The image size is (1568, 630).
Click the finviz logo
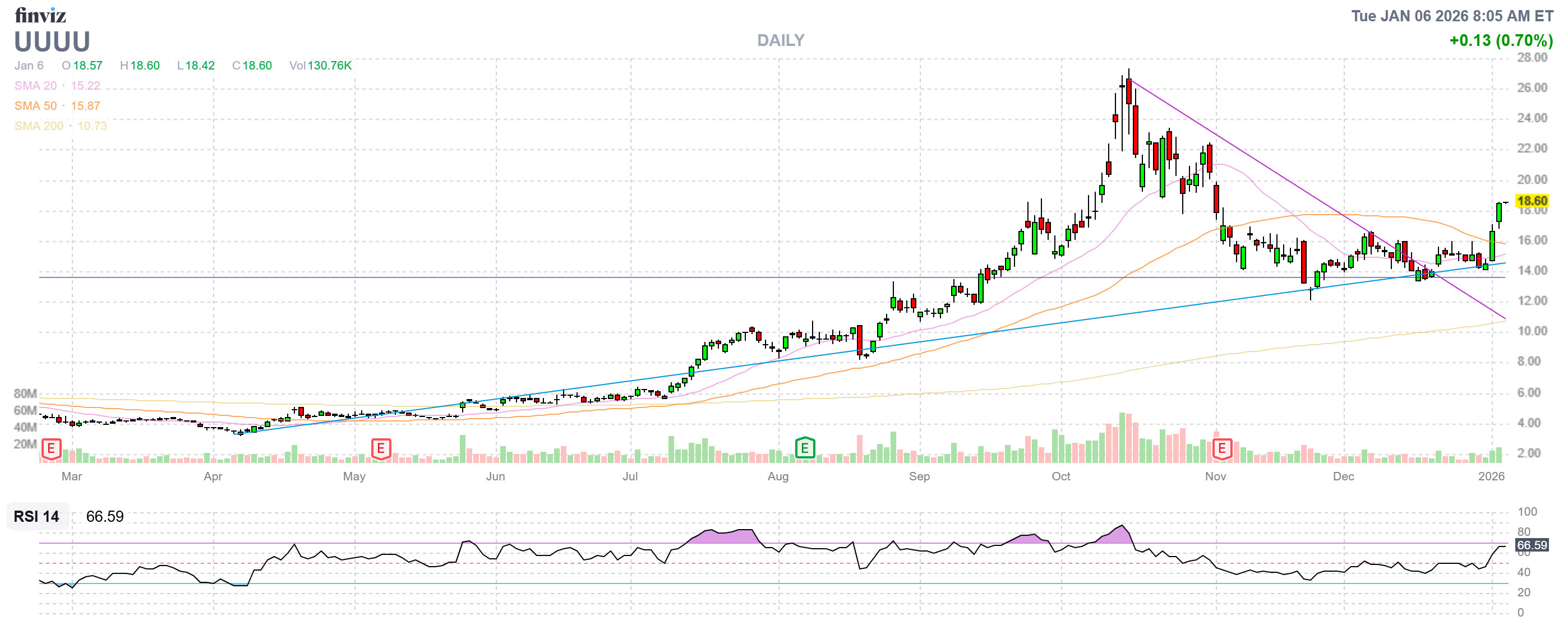coord(40,15)
